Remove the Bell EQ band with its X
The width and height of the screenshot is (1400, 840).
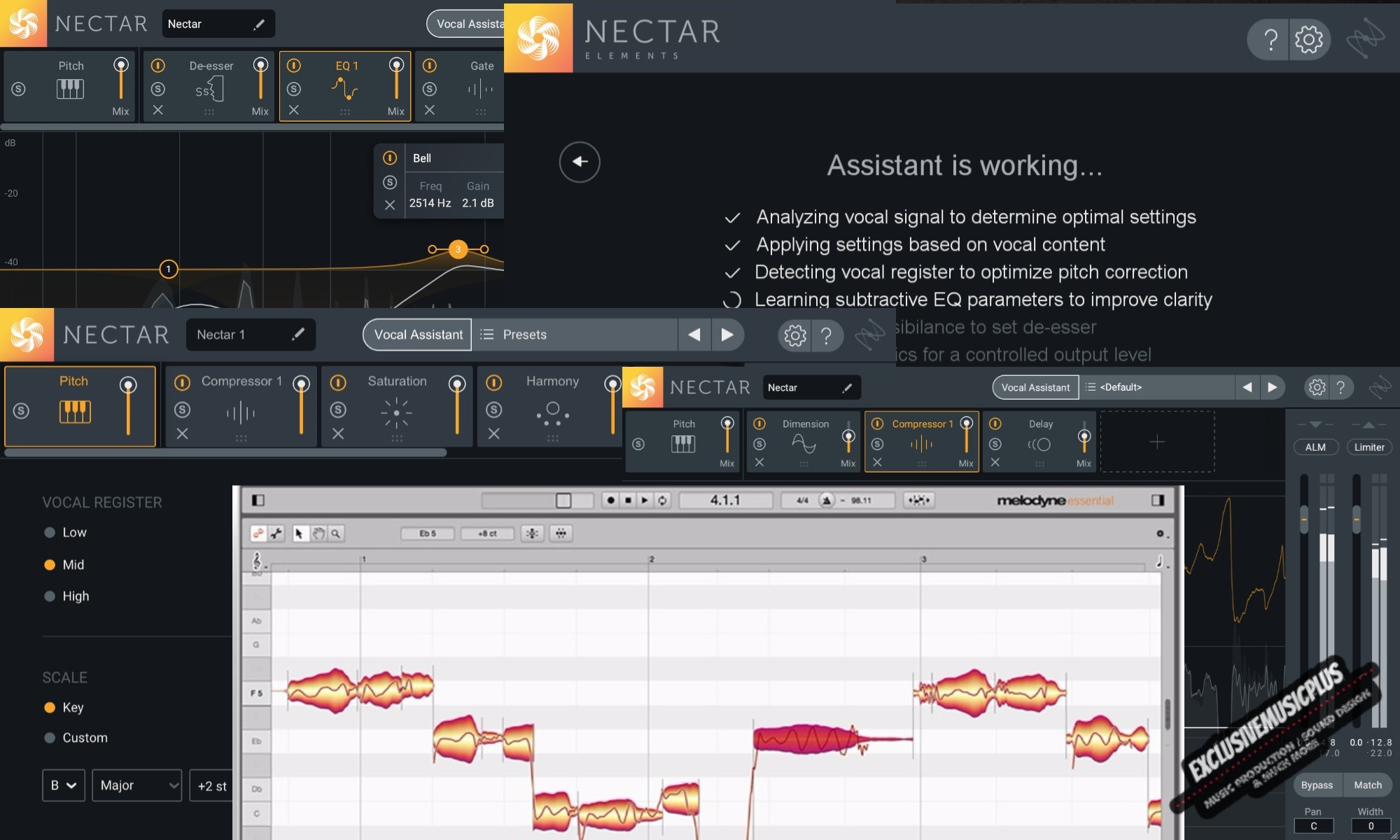(x=390, y=205)
